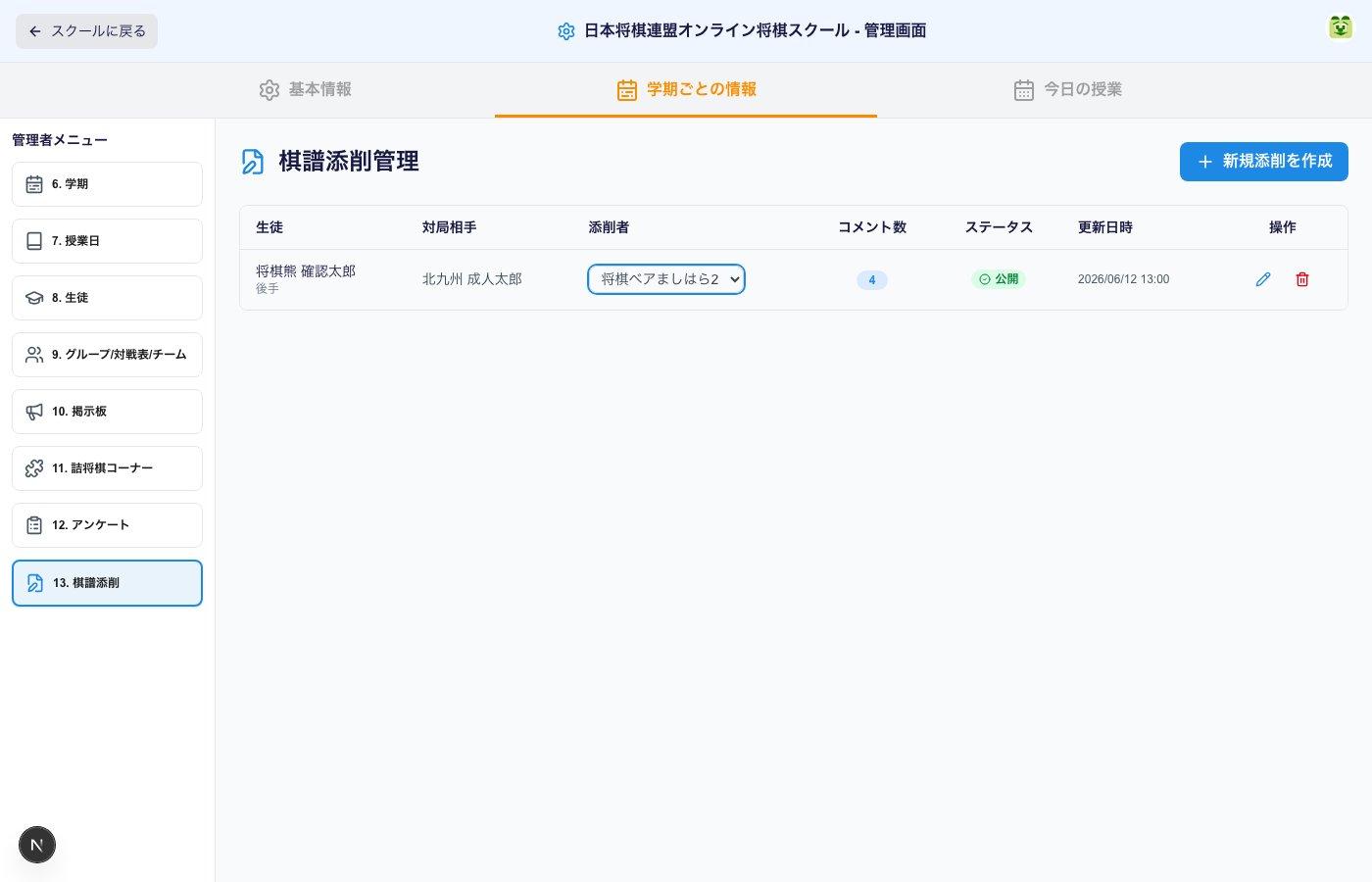Click the round N logo badge
The image size is (1372, 882).
tap(37, 845)
